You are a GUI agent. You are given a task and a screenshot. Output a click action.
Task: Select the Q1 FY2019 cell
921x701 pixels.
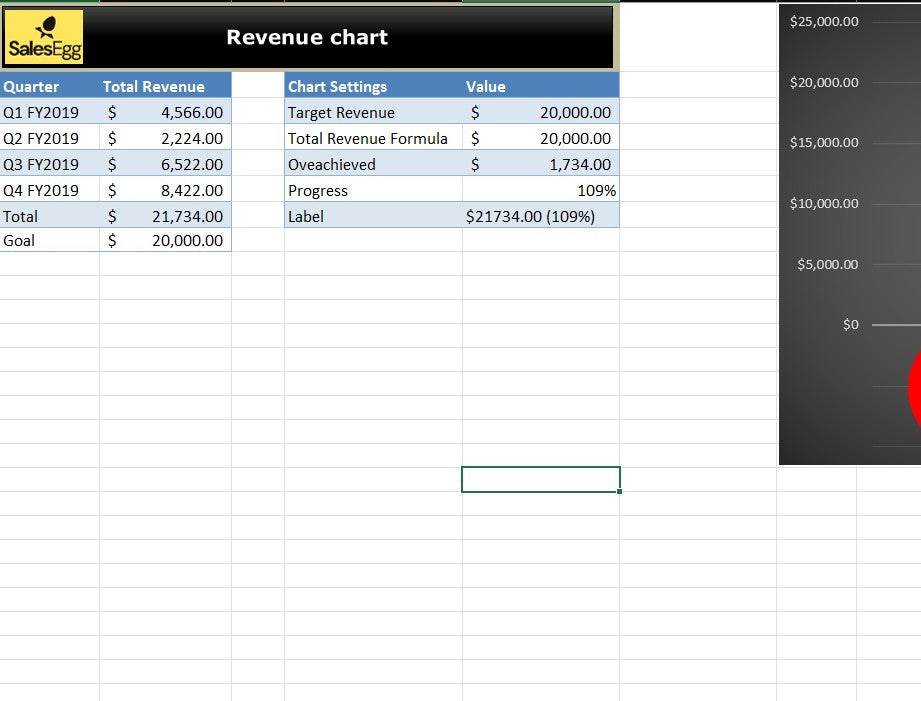(x=50, y=113)
